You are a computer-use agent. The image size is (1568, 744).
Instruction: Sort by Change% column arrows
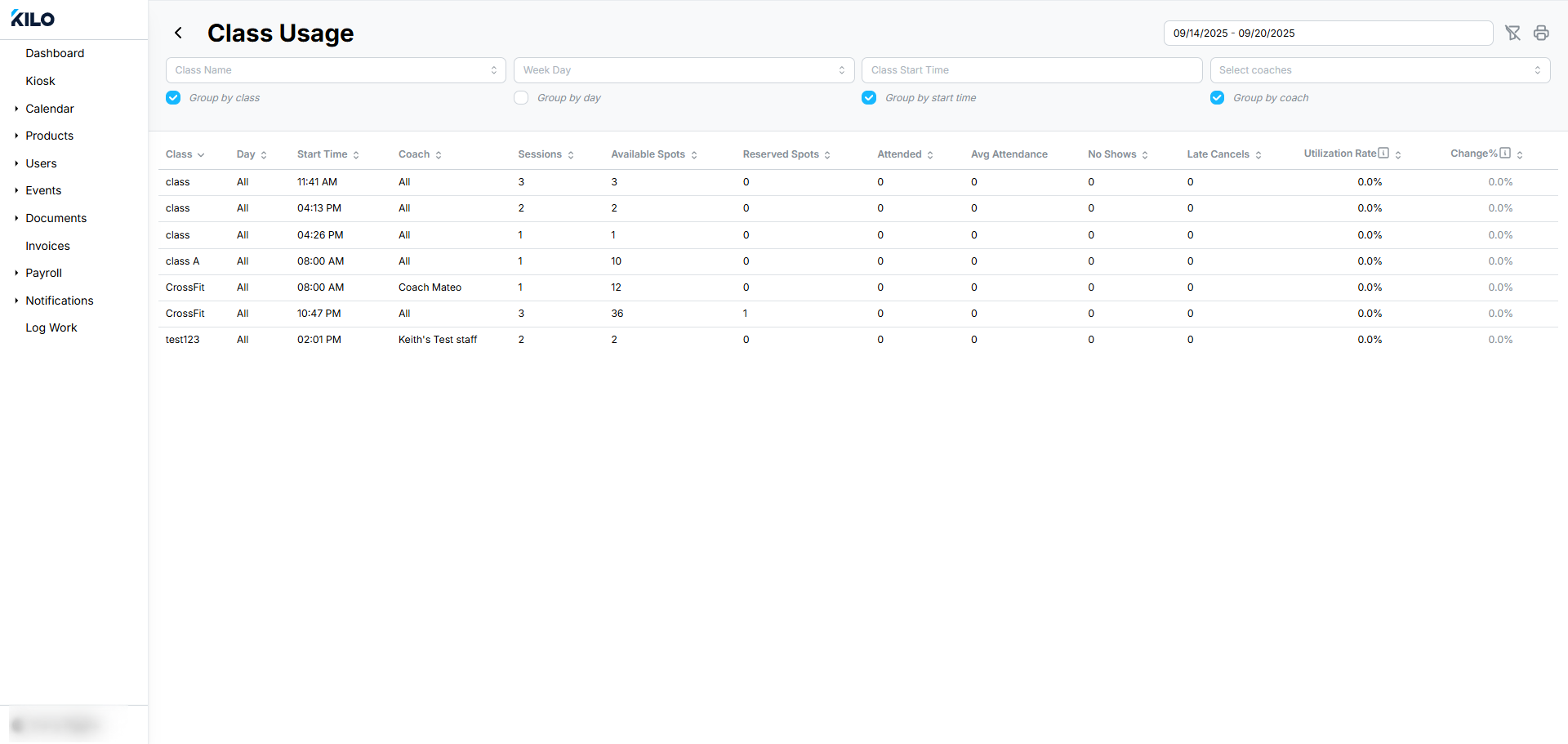point(1520,155)
